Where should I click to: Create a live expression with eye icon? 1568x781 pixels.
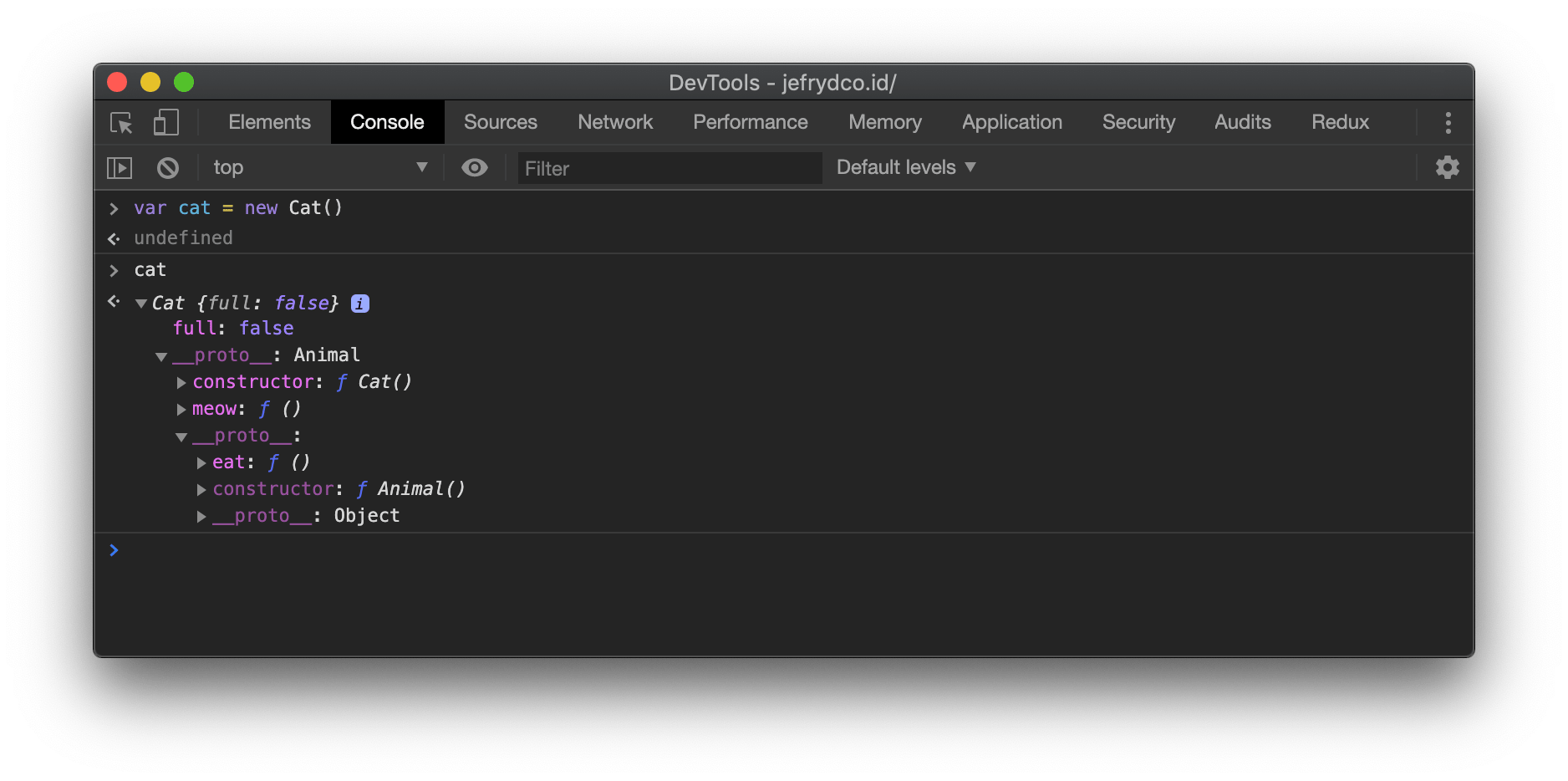click(x=475, y=167)
